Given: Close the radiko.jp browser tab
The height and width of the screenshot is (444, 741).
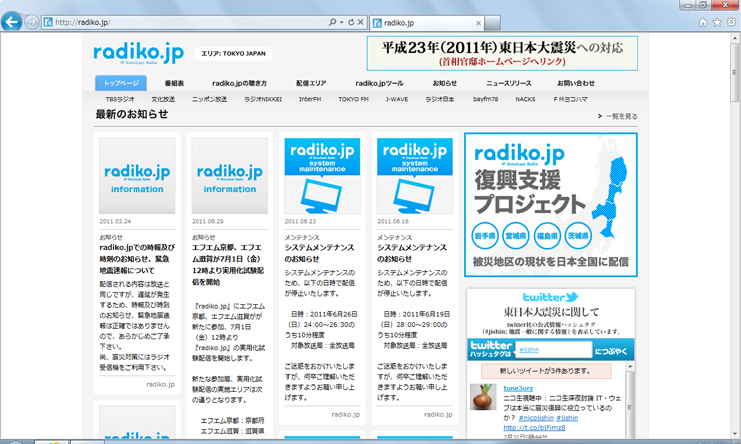Looking at the screenshot, I should [x=478, y=23].
